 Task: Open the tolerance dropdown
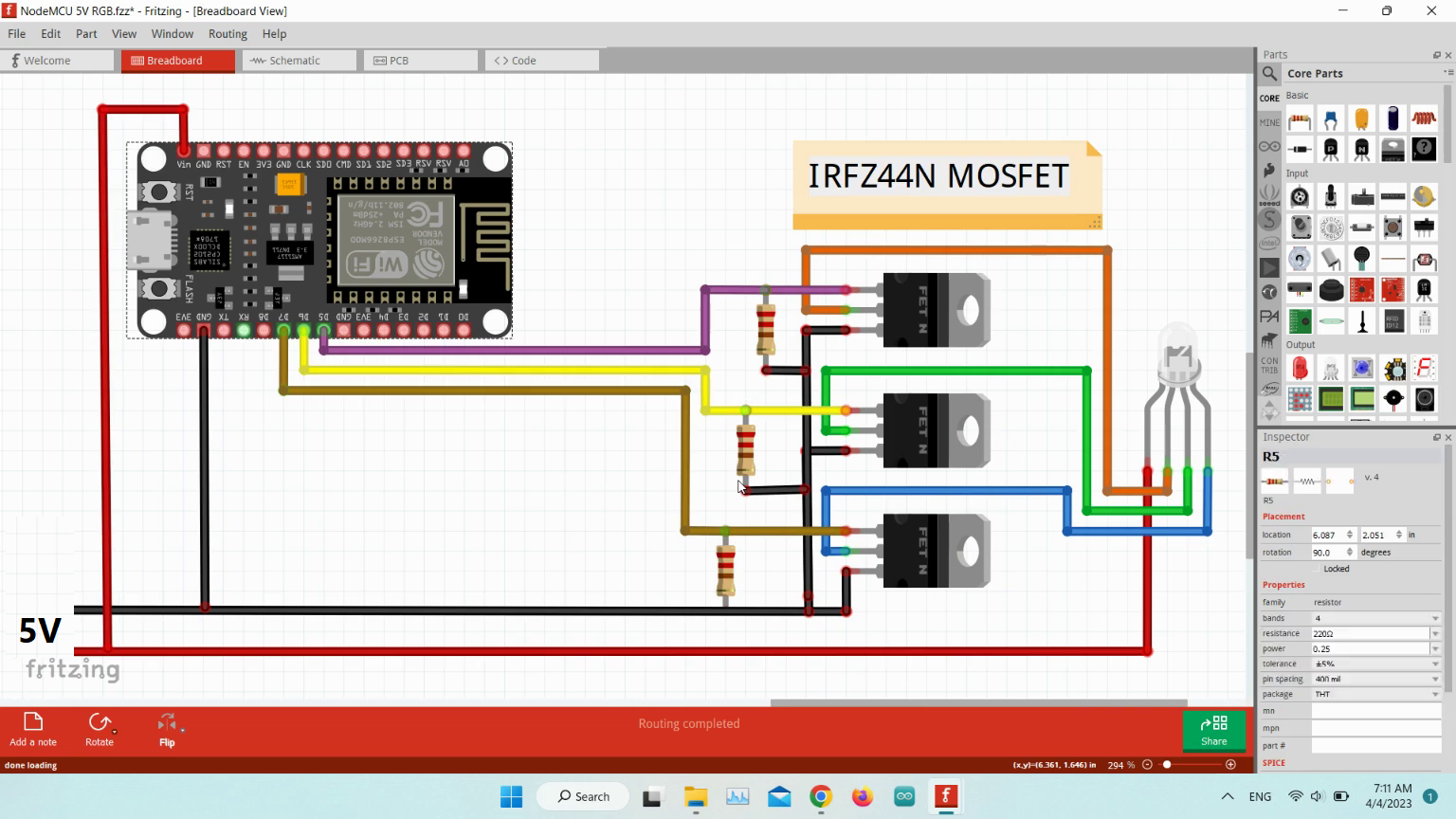coord(1375,664)
